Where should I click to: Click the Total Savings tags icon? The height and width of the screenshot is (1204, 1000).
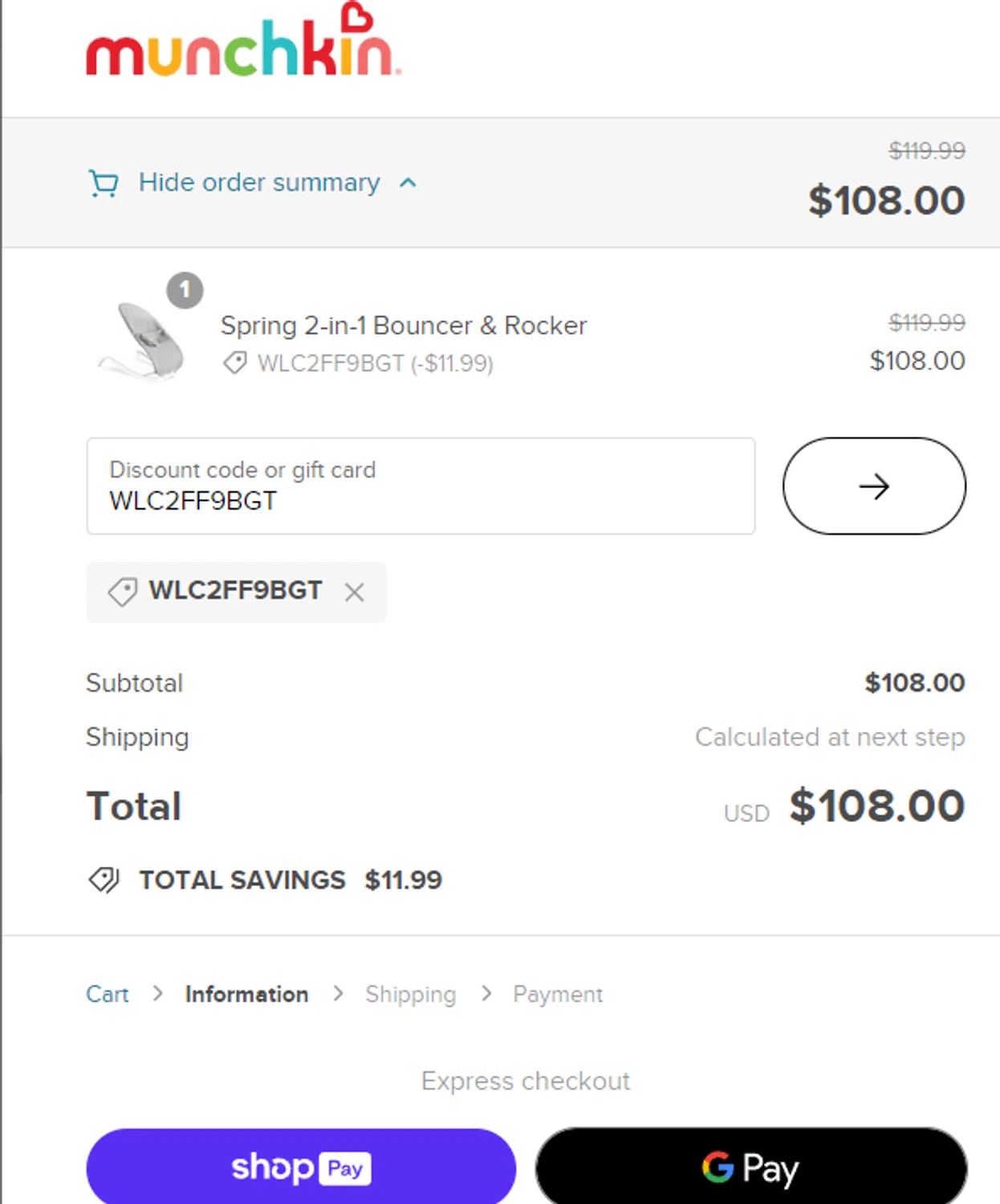[104, 880]
